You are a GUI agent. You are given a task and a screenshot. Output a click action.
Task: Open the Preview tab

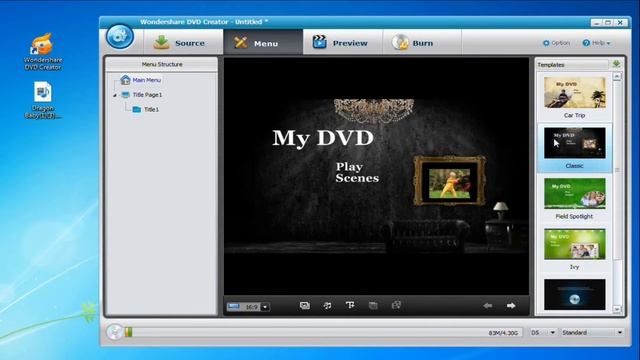coord(342,42)
